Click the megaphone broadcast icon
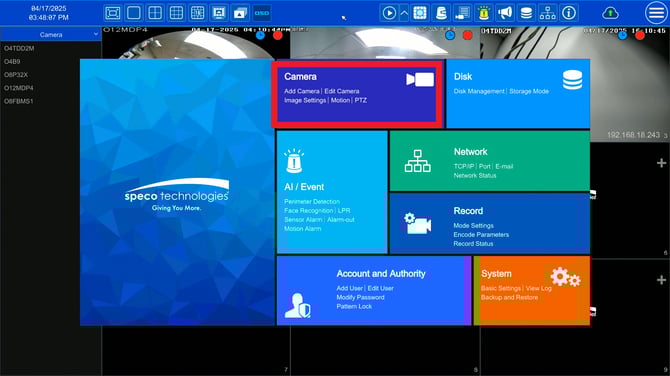This screenshot has height=376, width=670. click(505, 13)
